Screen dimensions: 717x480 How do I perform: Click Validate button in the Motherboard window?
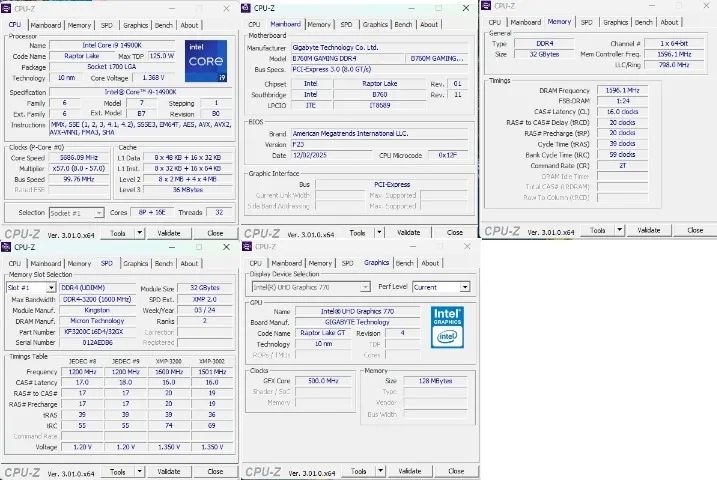pyautogui.click(x=408, y=233)
